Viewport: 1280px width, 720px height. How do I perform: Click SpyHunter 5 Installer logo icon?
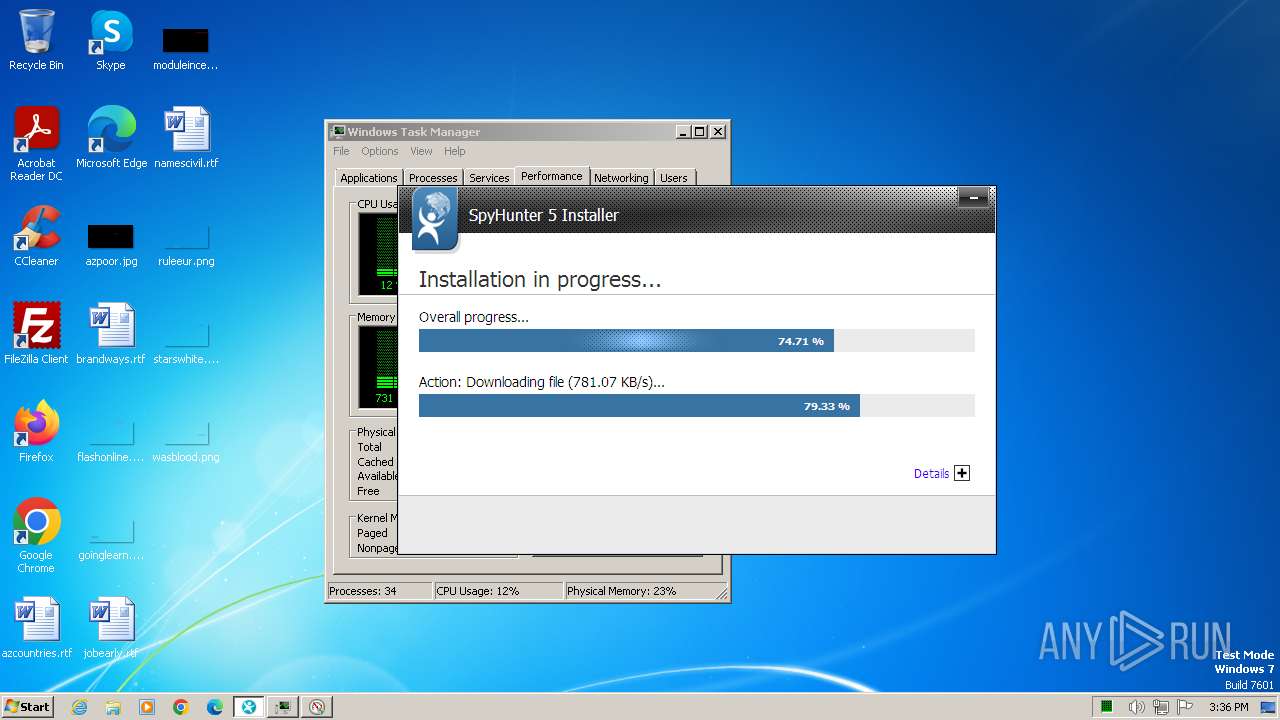pos(435,218)
